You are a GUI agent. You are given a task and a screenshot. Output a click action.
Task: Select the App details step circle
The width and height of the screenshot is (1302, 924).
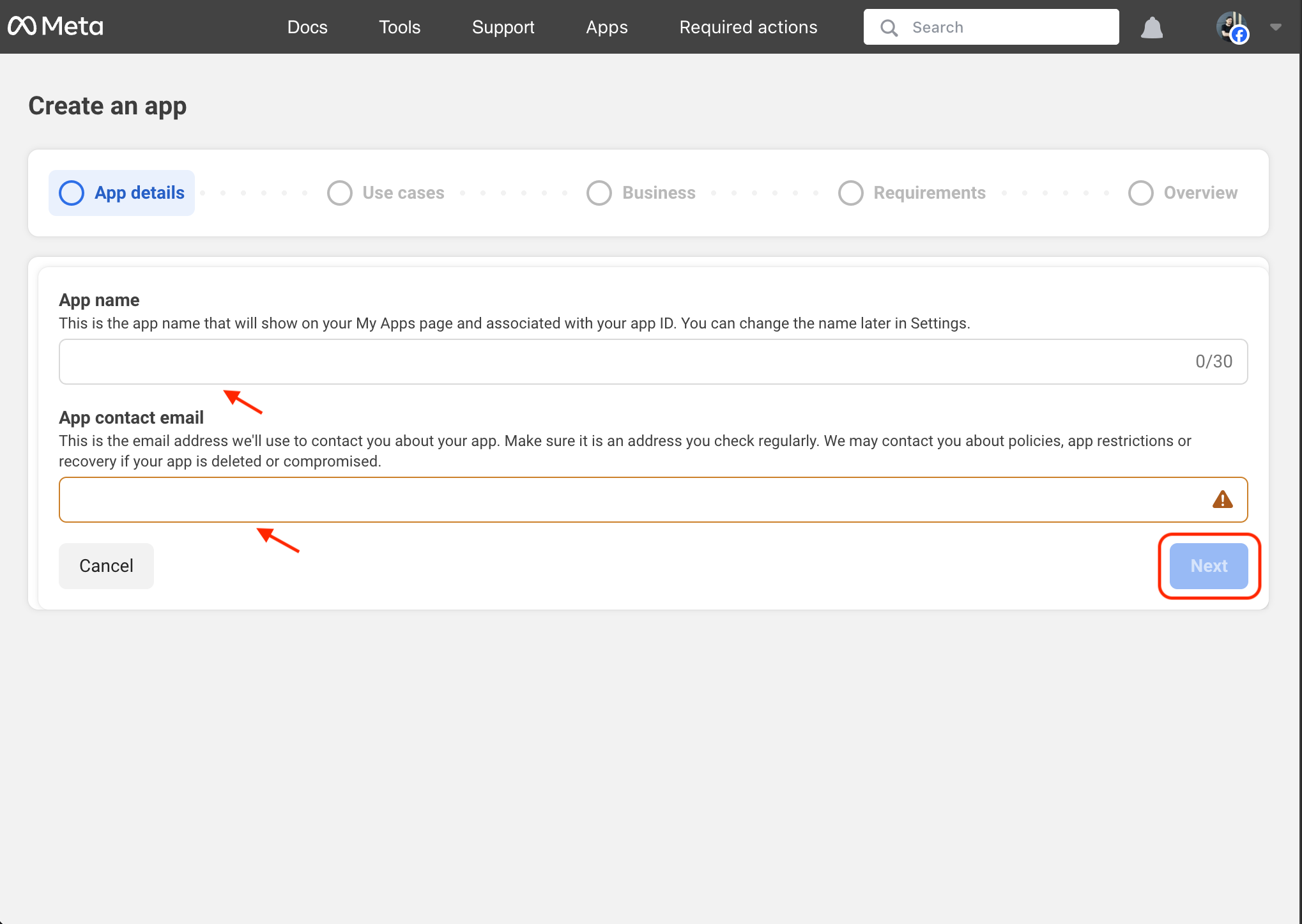pos(72,193)
